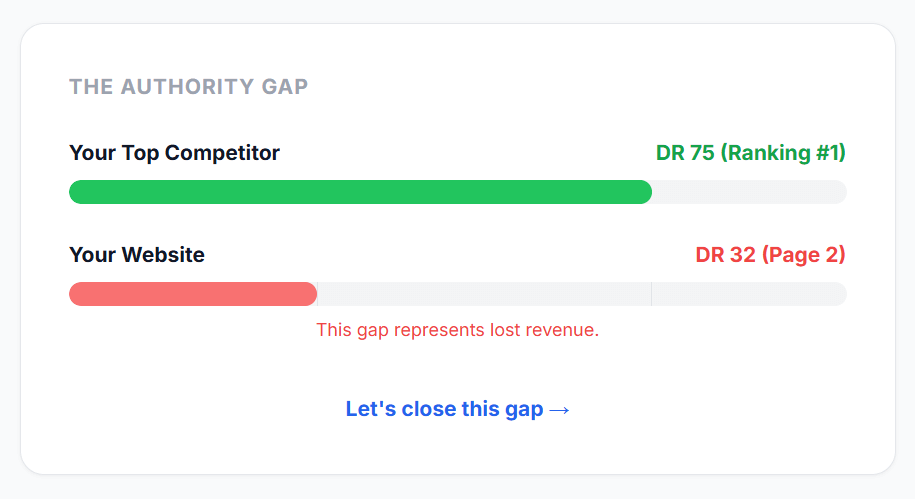Click the green filled competitor progress bar
915x499 pixels.
[x=360, y=192]
